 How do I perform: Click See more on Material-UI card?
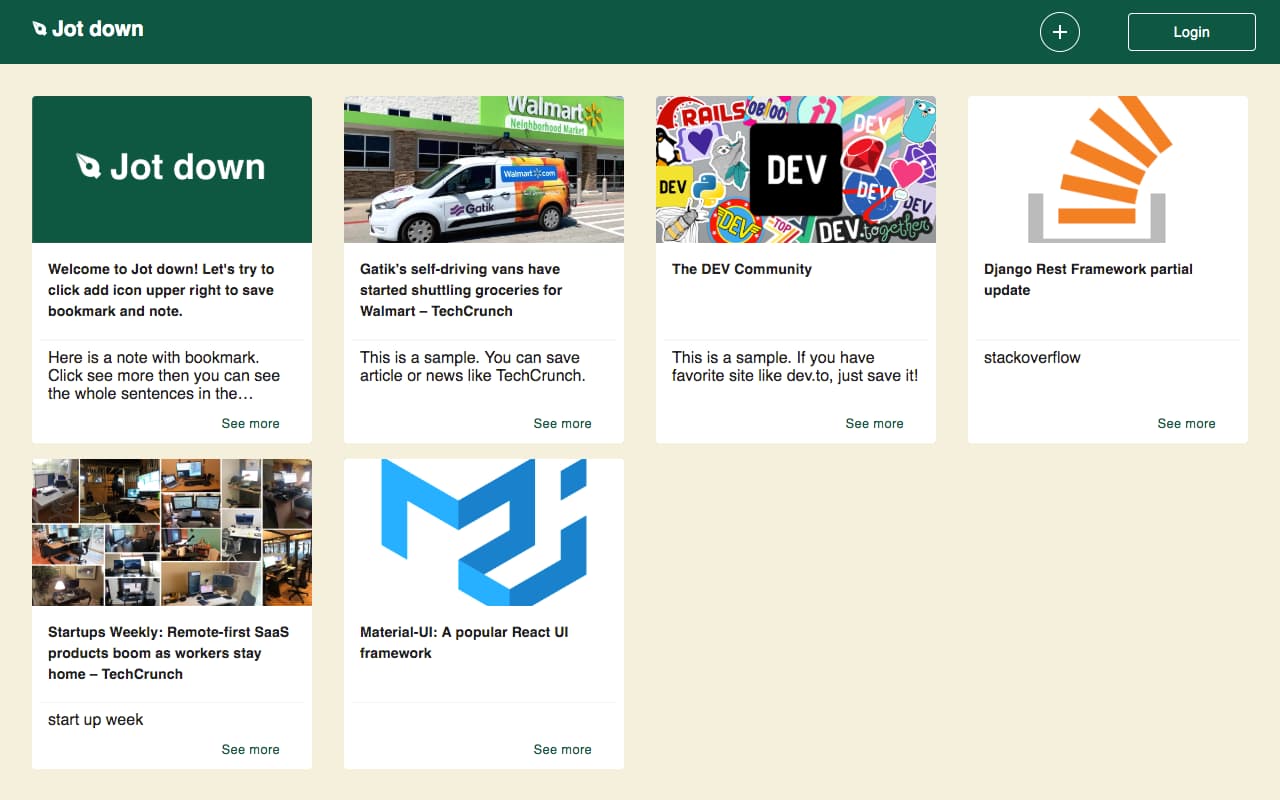pyautogui.click(x=563, y=749)
